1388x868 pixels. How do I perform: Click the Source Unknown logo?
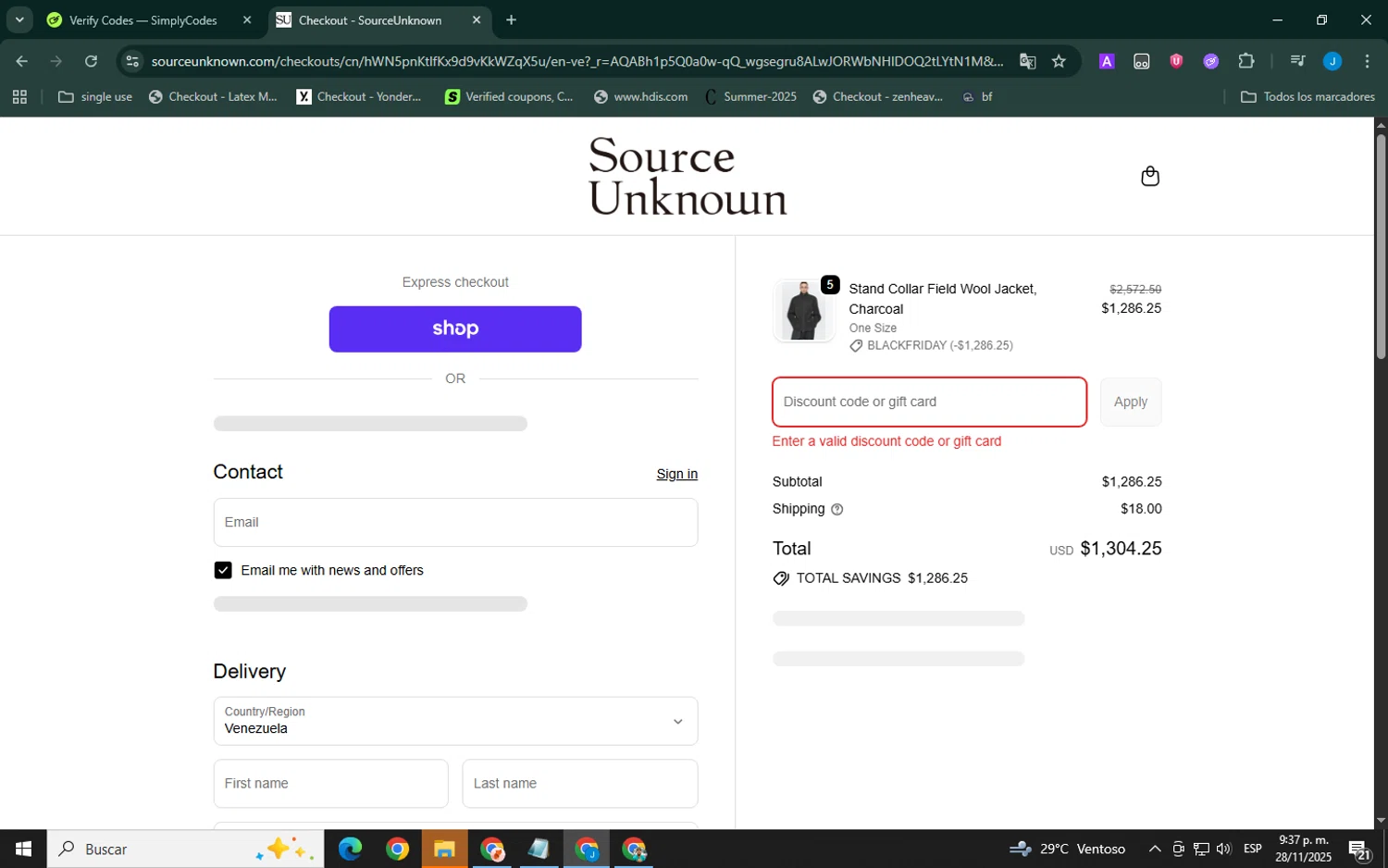click(x=688, y=176)
